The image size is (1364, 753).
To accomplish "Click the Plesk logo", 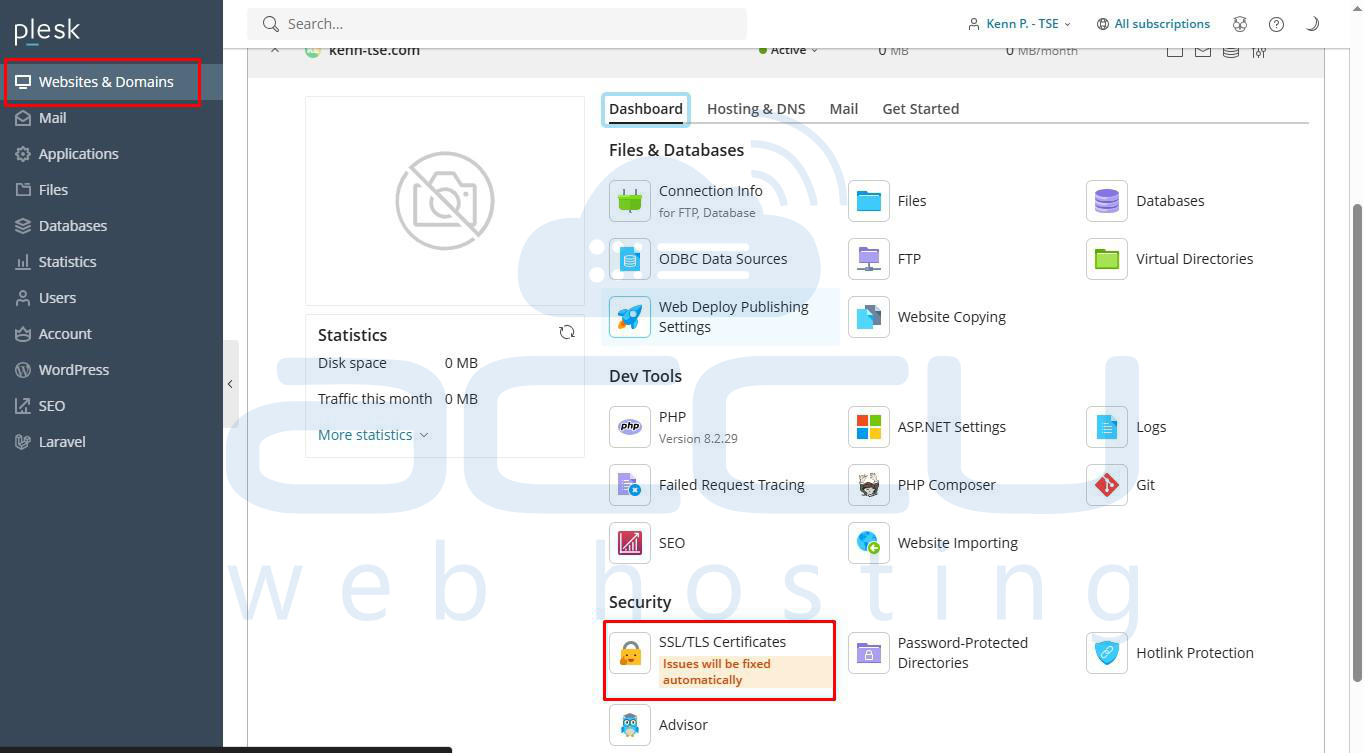I will (47, 31).
